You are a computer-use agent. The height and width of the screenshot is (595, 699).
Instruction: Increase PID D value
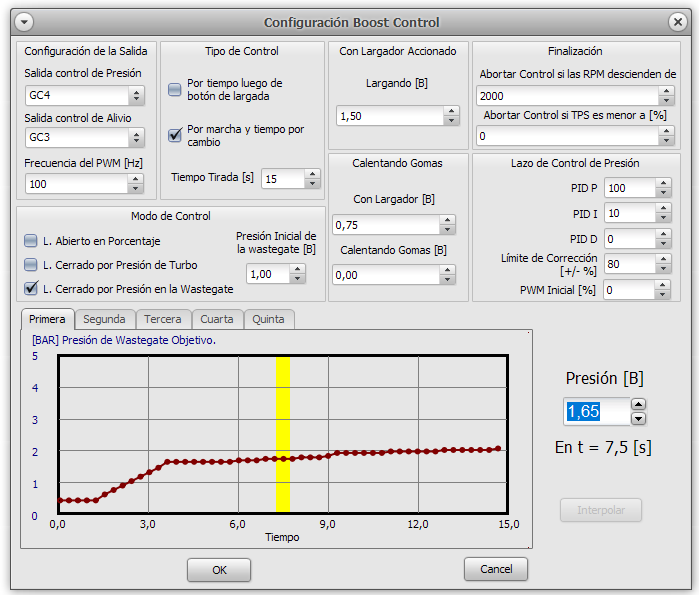(663, 234)
